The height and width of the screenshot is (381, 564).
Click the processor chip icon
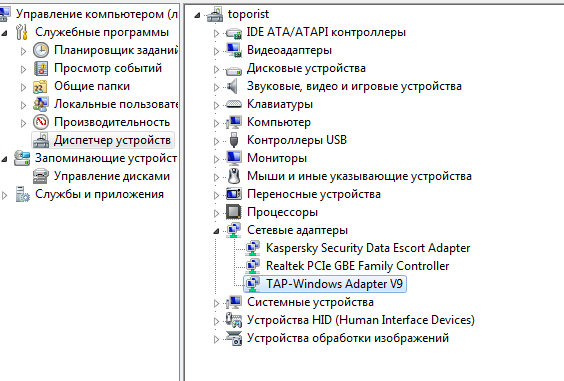point(234,212)
